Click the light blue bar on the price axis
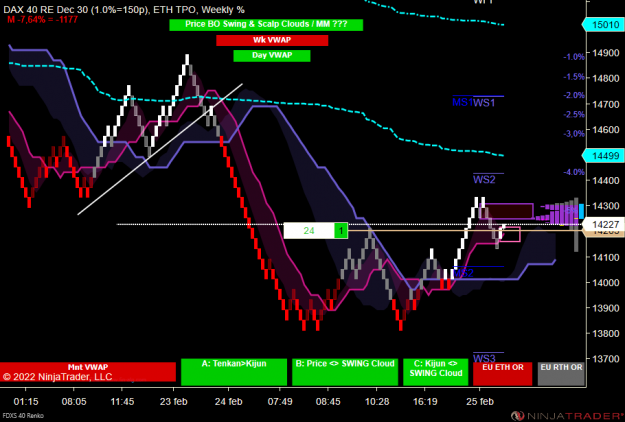 (x=581, y=211)
